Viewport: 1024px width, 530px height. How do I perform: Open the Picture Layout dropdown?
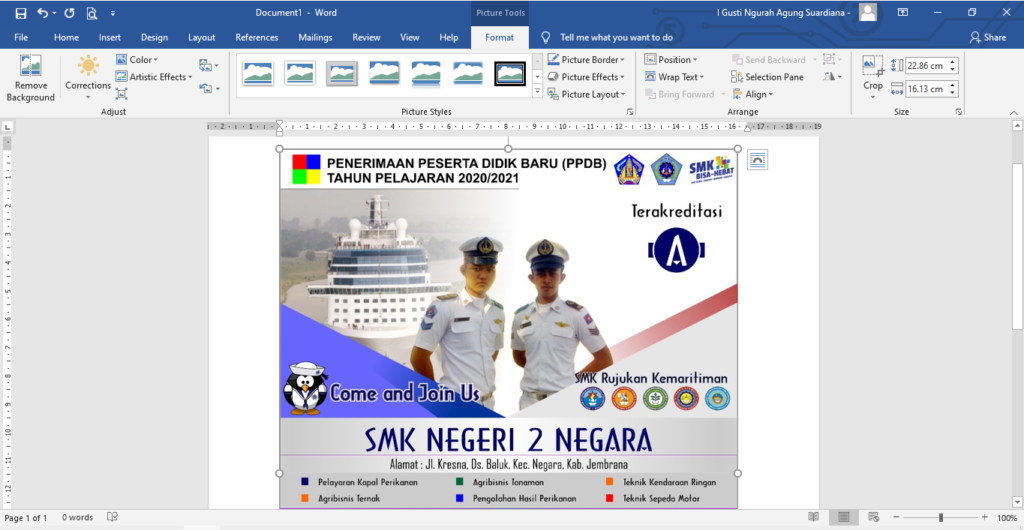click(x=586, y=94)
